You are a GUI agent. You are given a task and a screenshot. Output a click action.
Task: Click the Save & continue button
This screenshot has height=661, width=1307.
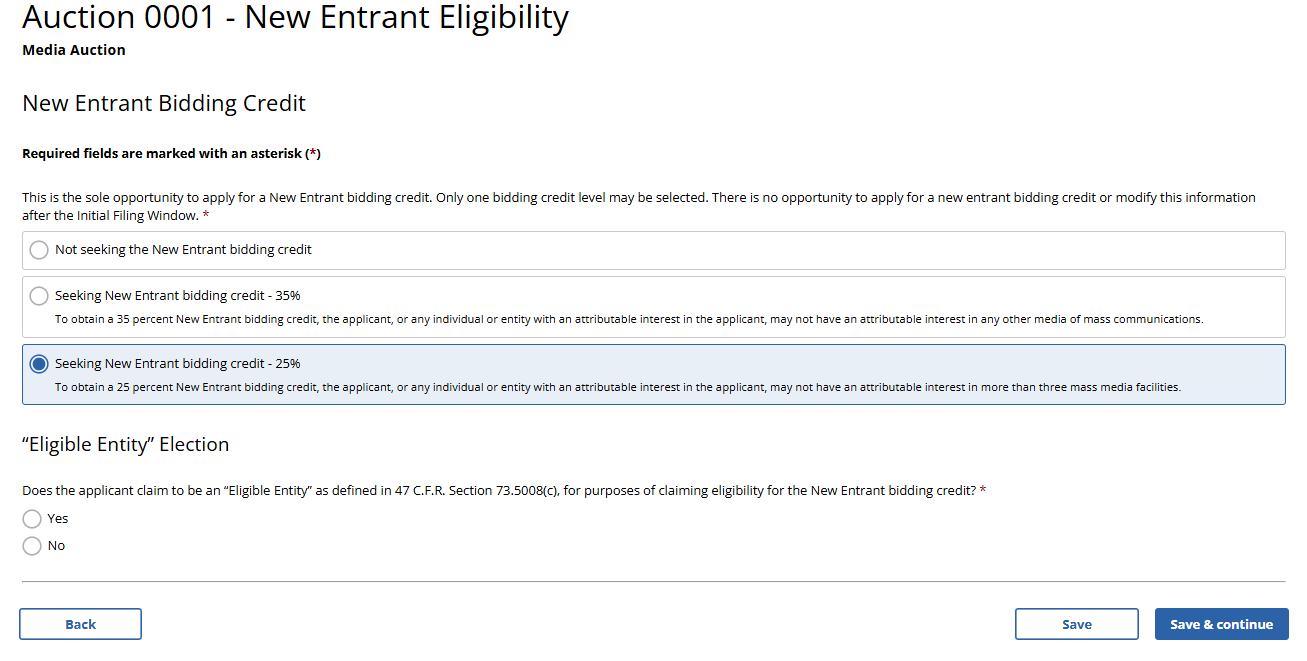(1221, 624)
